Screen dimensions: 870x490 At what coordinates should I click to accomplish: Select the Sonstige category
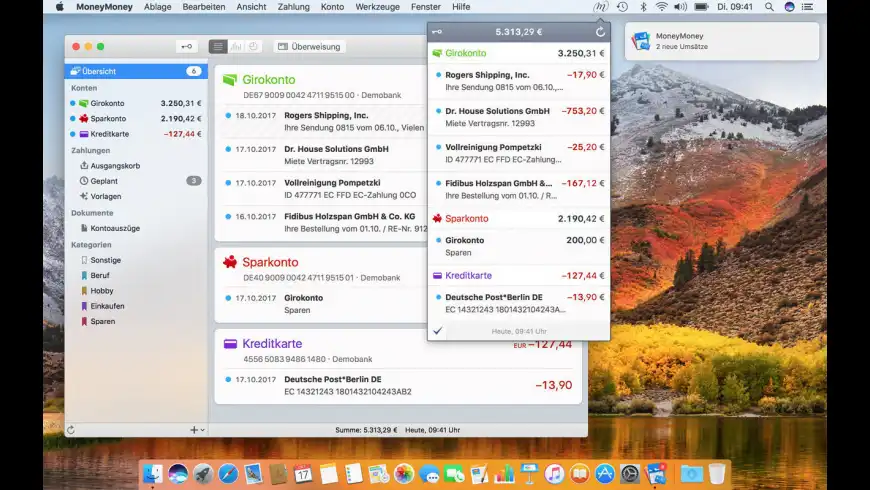tap(136, 260)
